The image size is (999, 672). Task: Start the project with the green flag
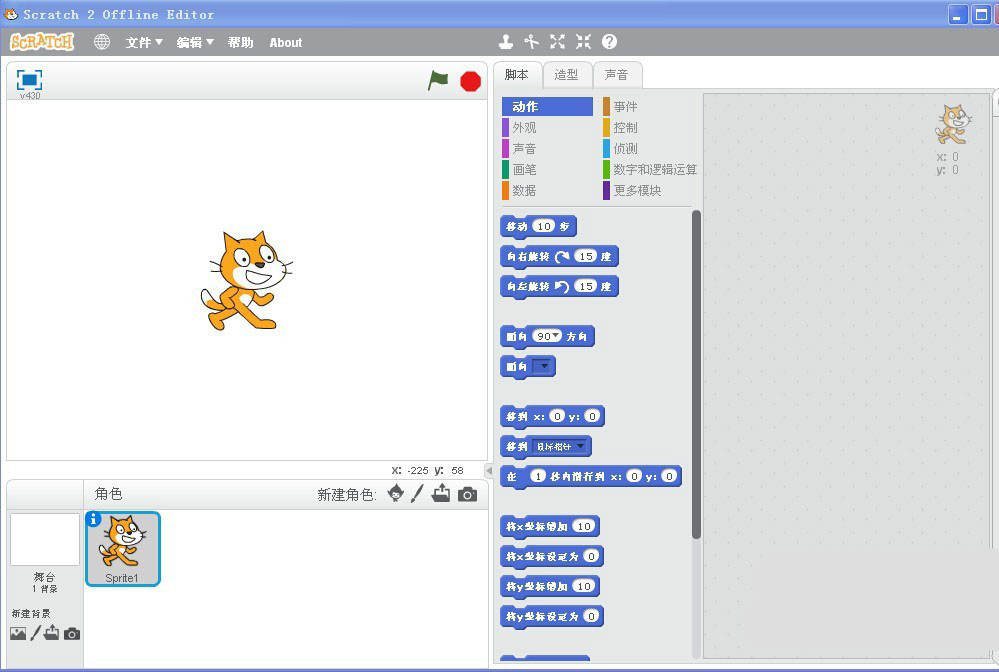click(x=437, y=81)
